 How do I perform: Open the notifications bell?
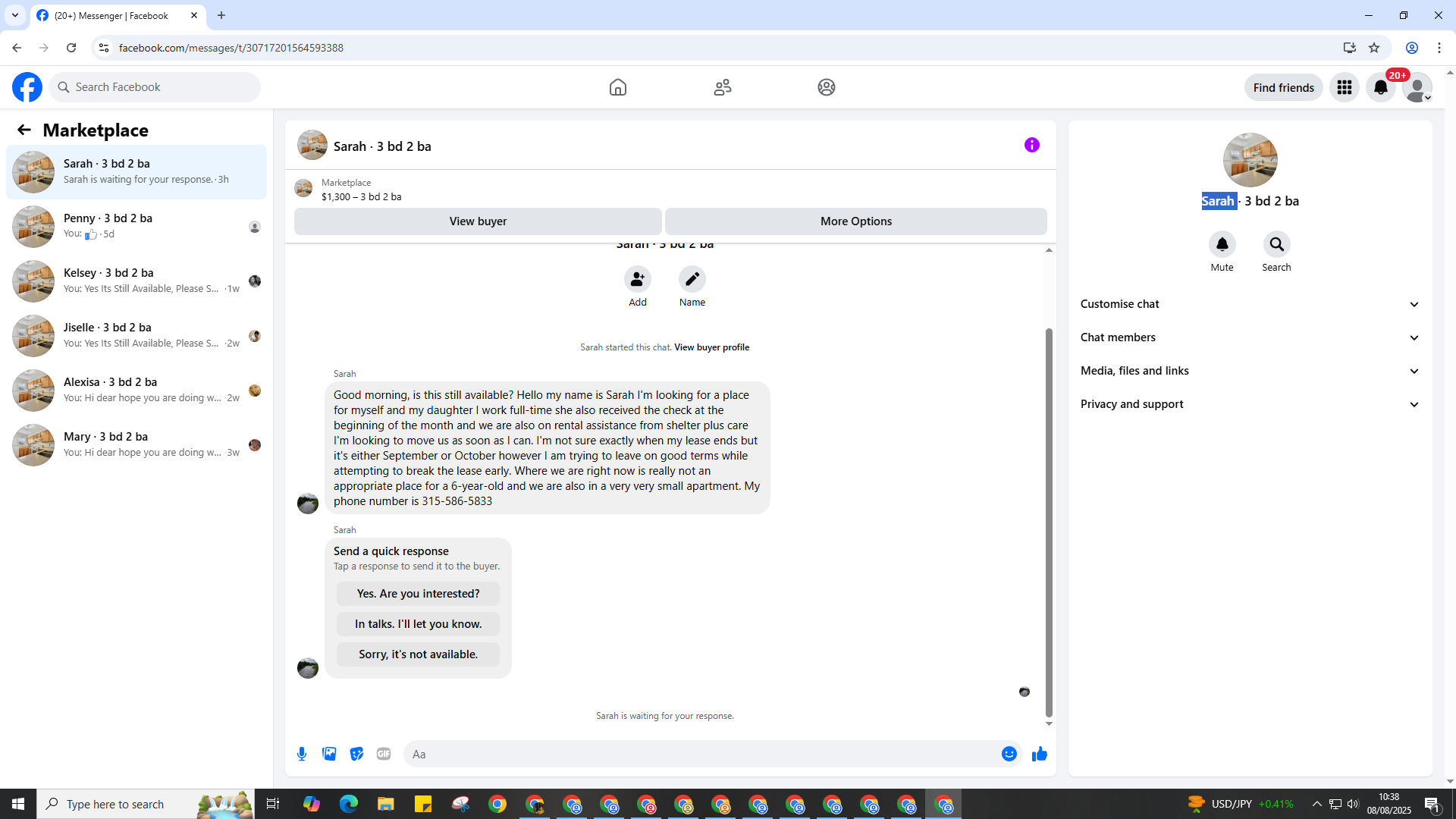[x=1380, y=87]
